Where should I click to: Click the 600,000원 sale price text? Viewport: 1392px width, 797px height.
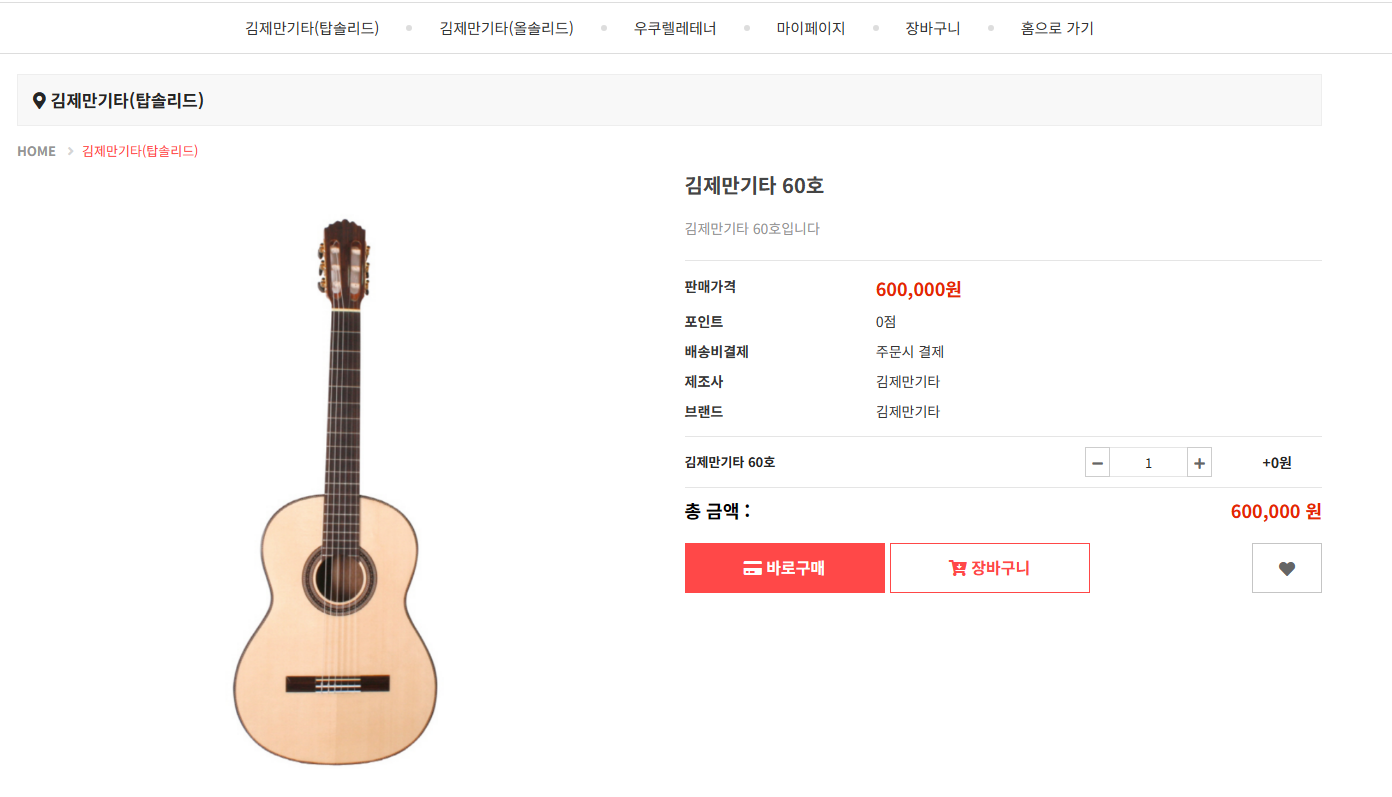pyautogui.click(x=918, y=290)
